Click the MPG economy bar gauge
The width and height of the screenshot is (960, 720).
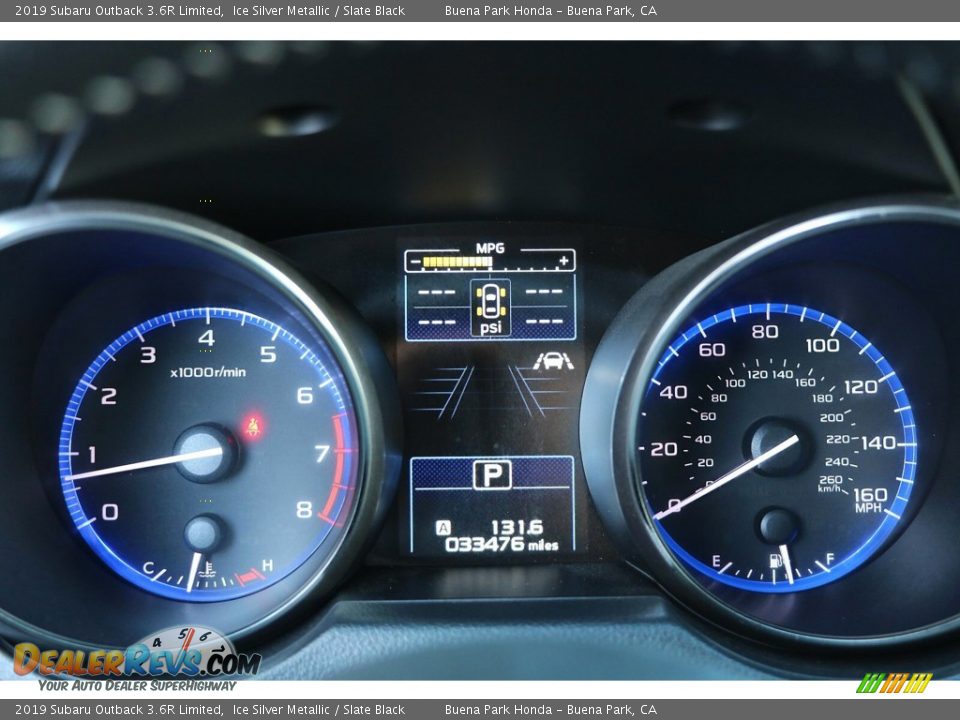click(490, 261)
